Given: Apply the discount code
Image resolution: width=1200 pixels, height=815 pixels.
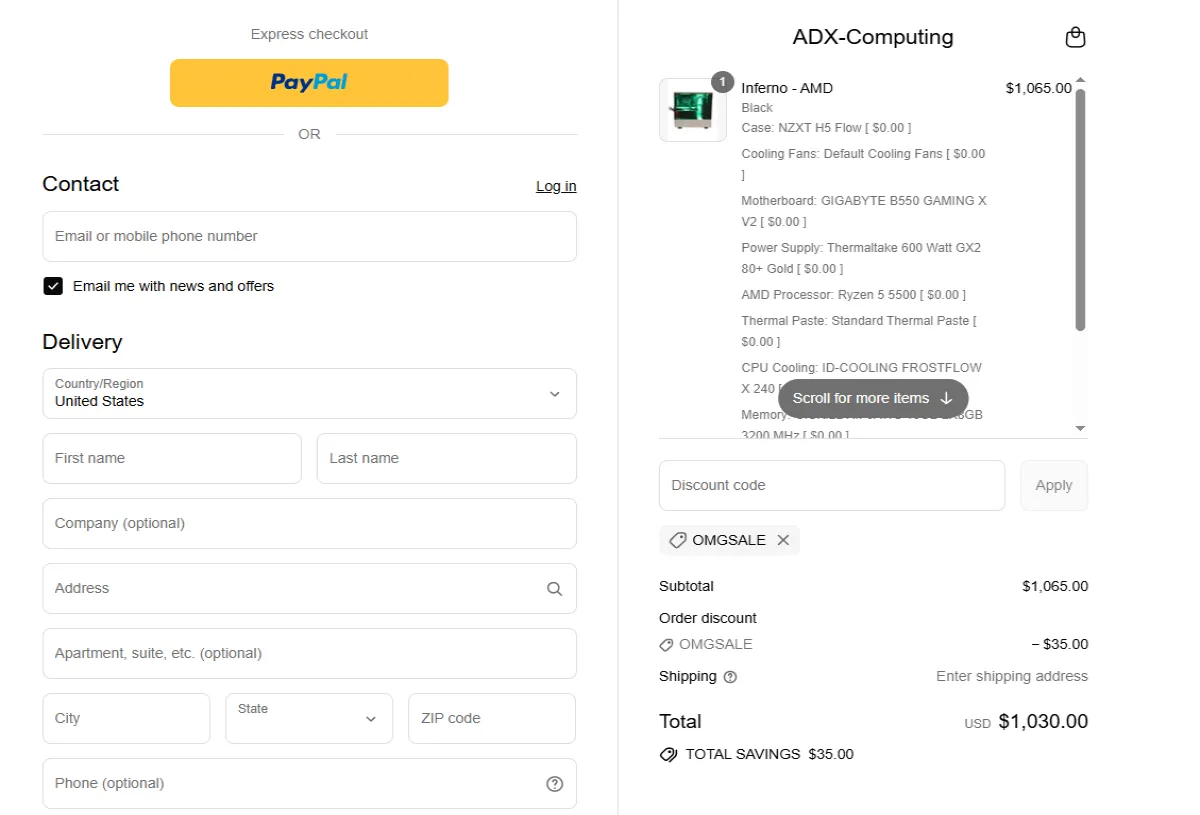Looking at the screenshot, I should click(1053, 485).
